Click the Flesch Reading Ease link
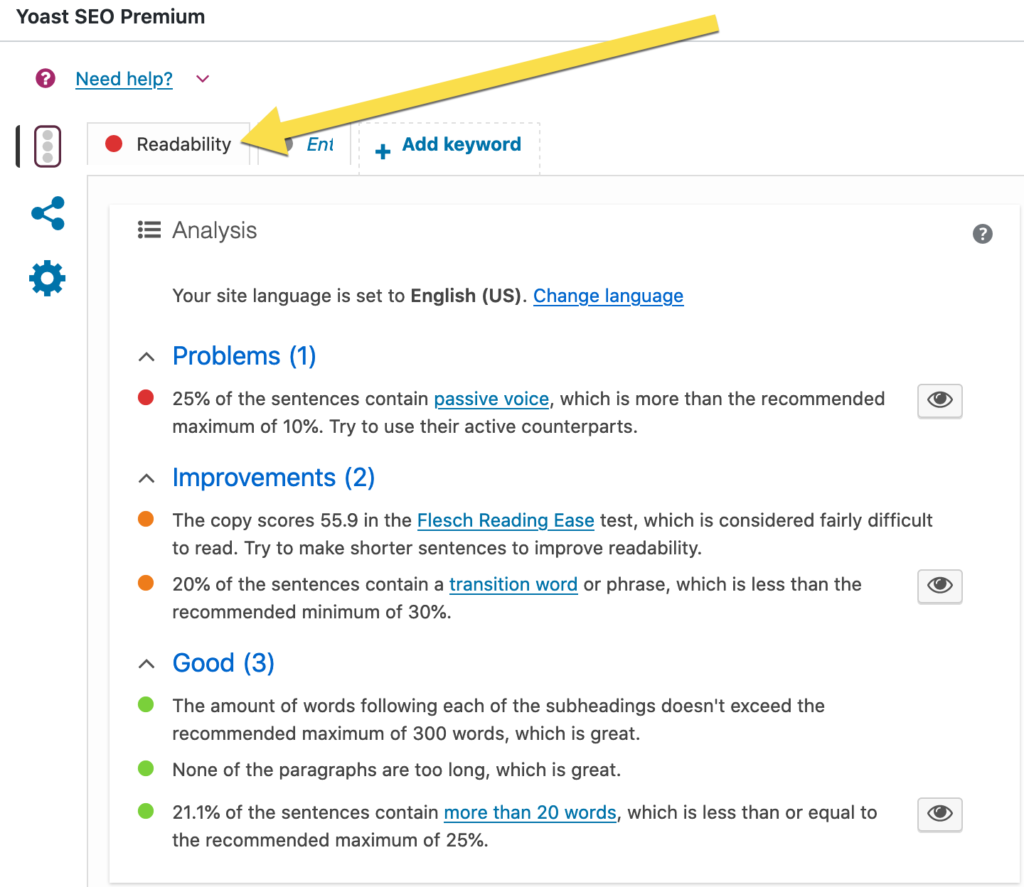1024x887 pixels. click(x=505, y=520)
